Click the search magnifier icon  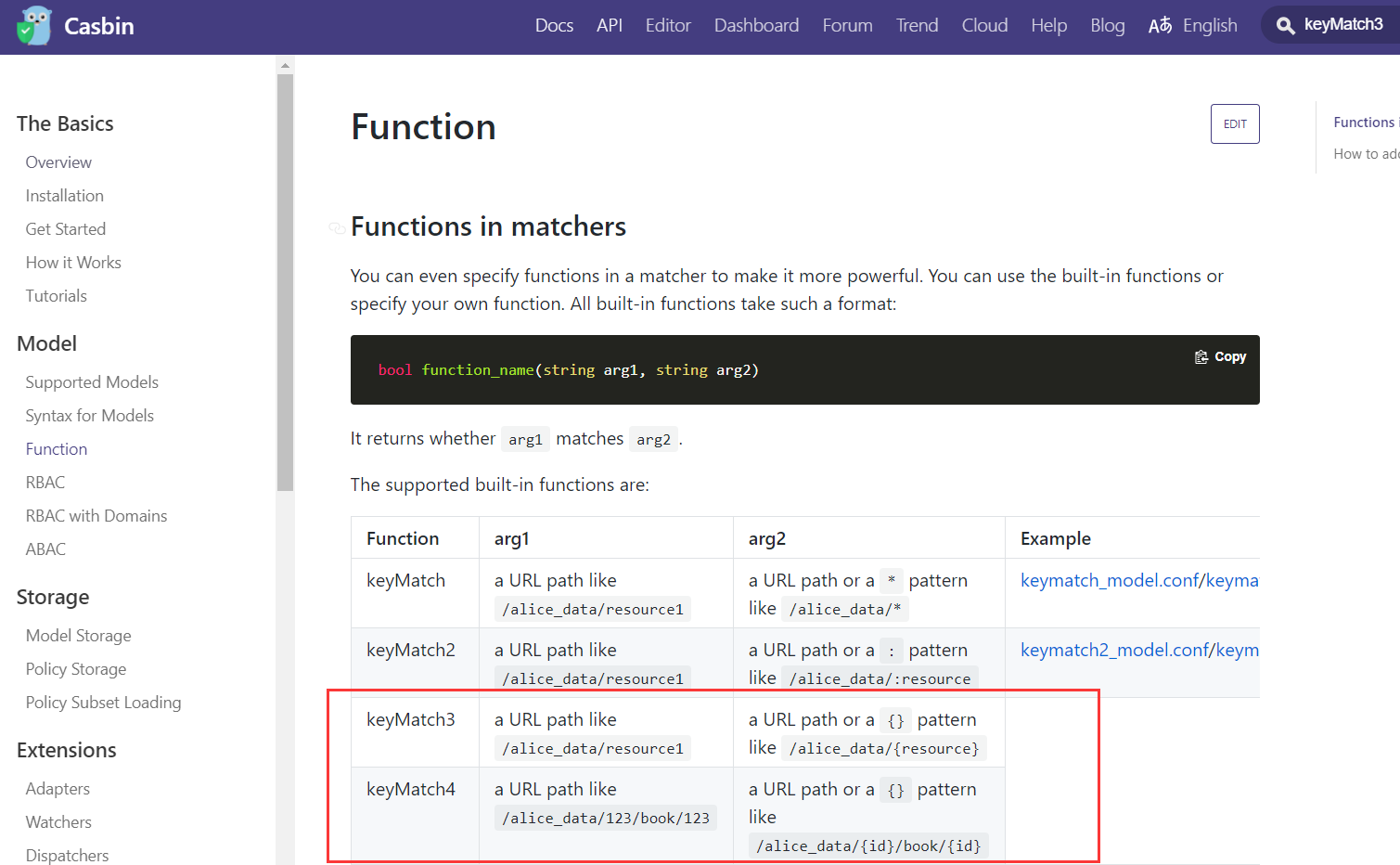tap(1286, 25)
